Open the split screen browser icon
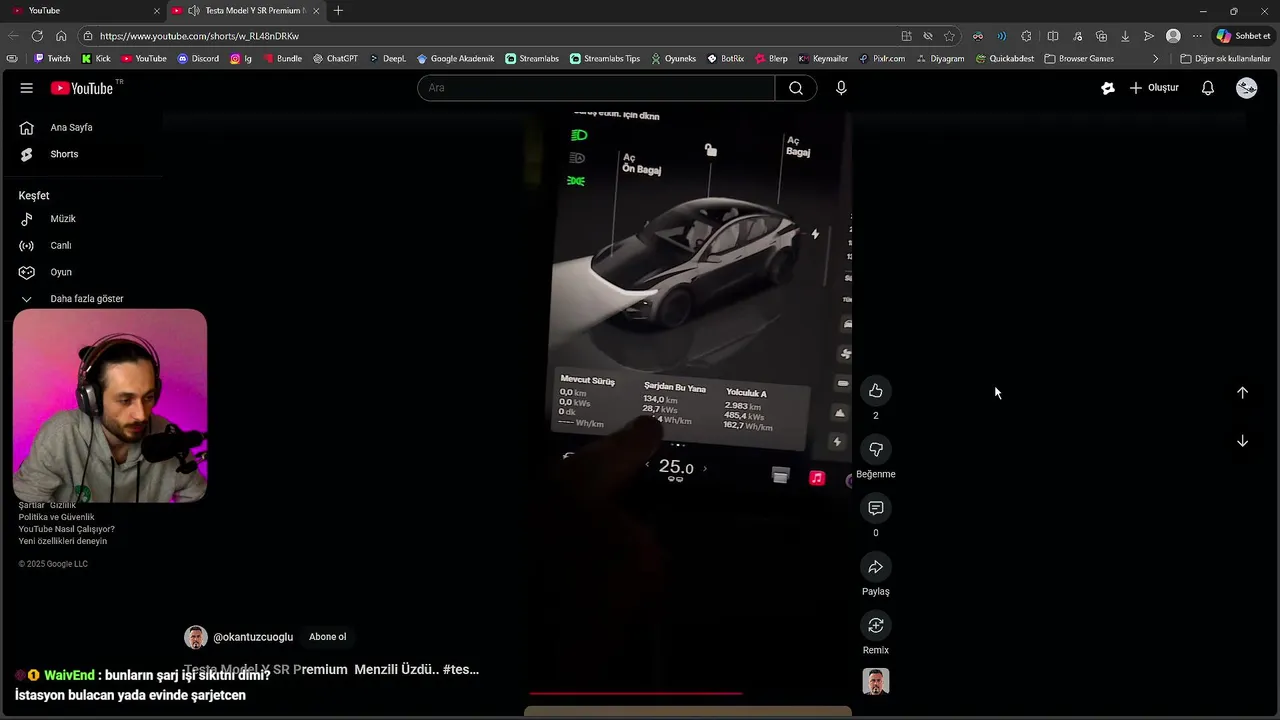Viewport: 1280px width, 720px height. coord(1052,36)
